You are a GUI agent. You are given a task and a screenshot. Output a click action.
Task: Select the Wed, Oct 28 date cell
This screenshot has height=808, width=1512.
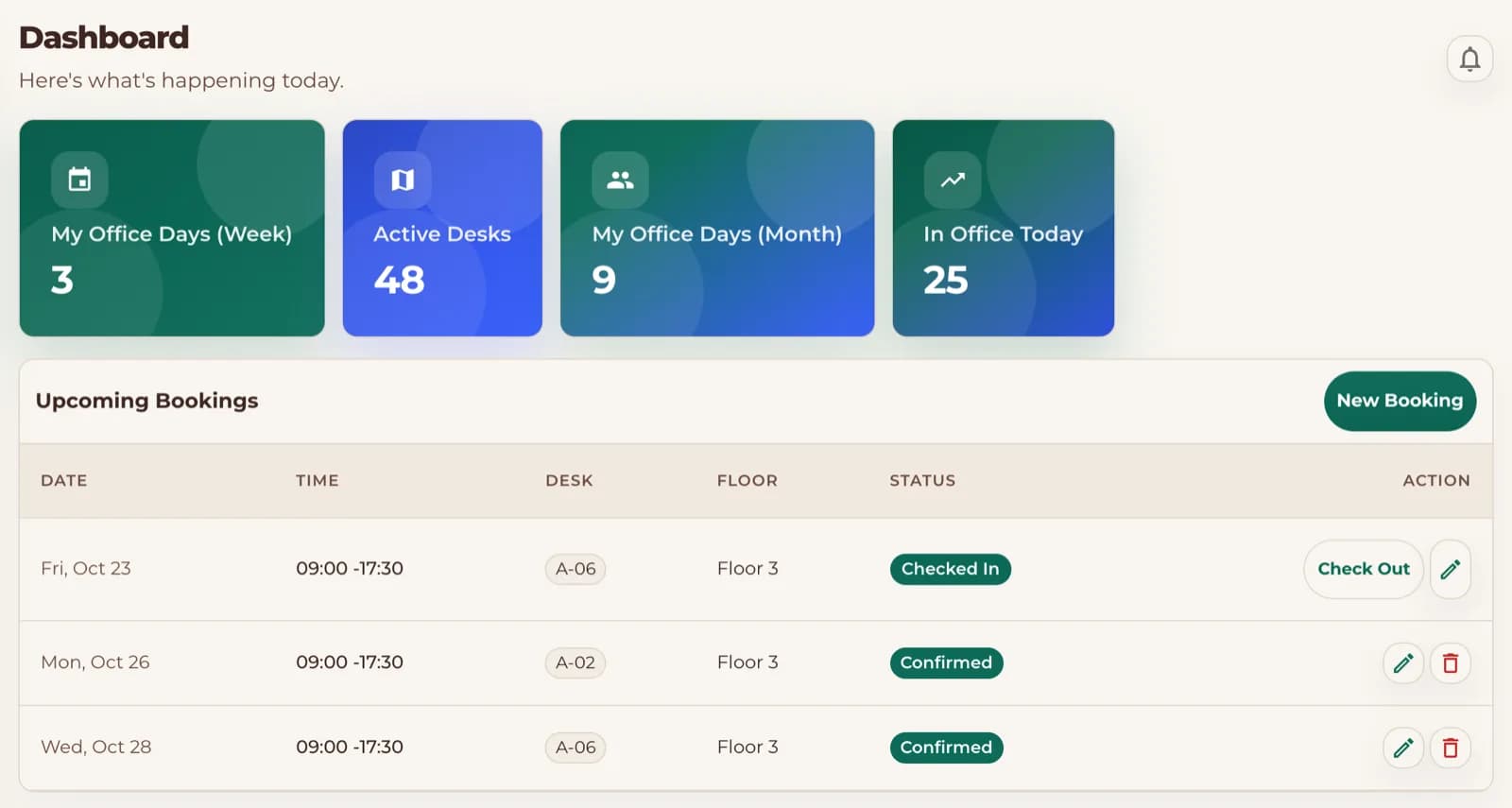pos(96,747)
